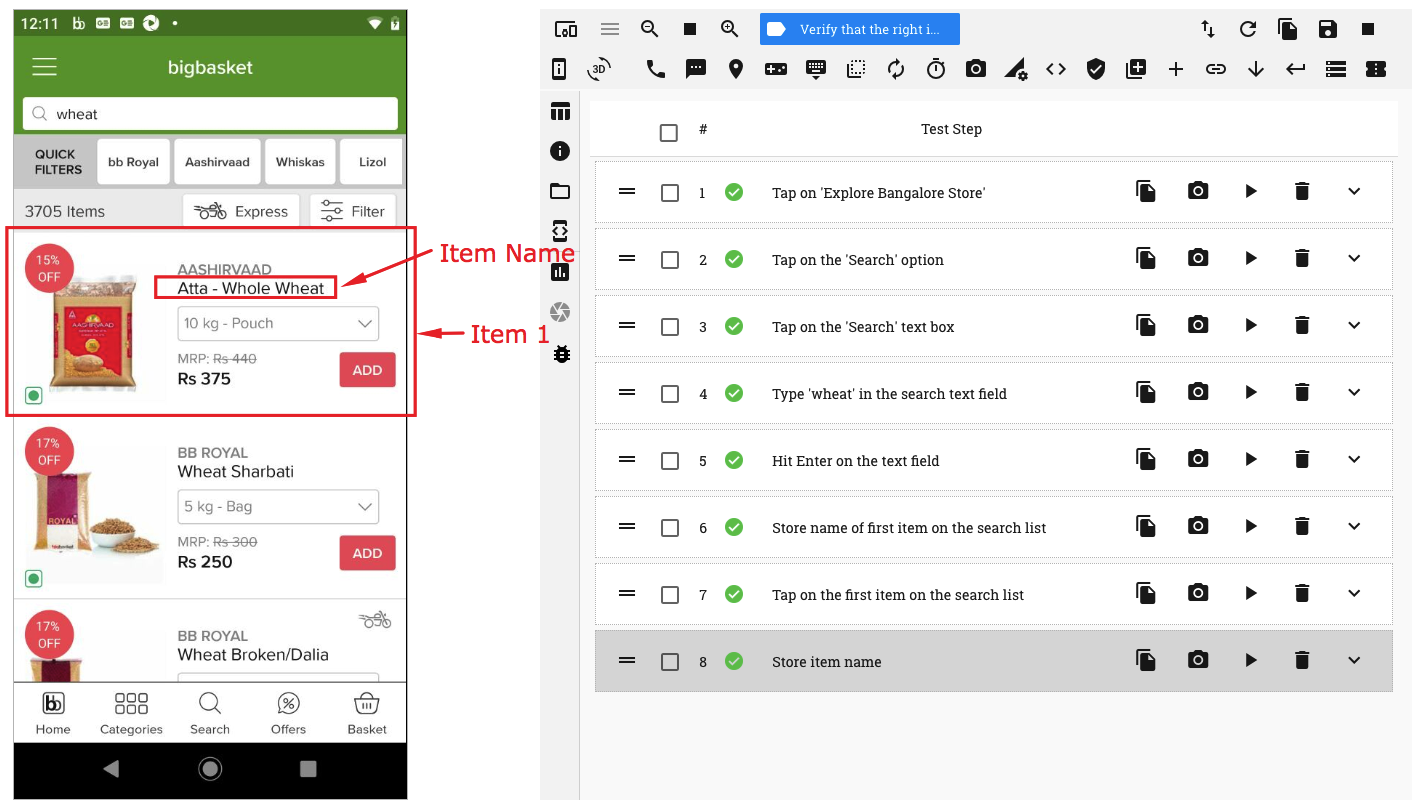Click the keyboard icon in toolbar
This screenshot has height=808, width=1416.
(816, 69)
